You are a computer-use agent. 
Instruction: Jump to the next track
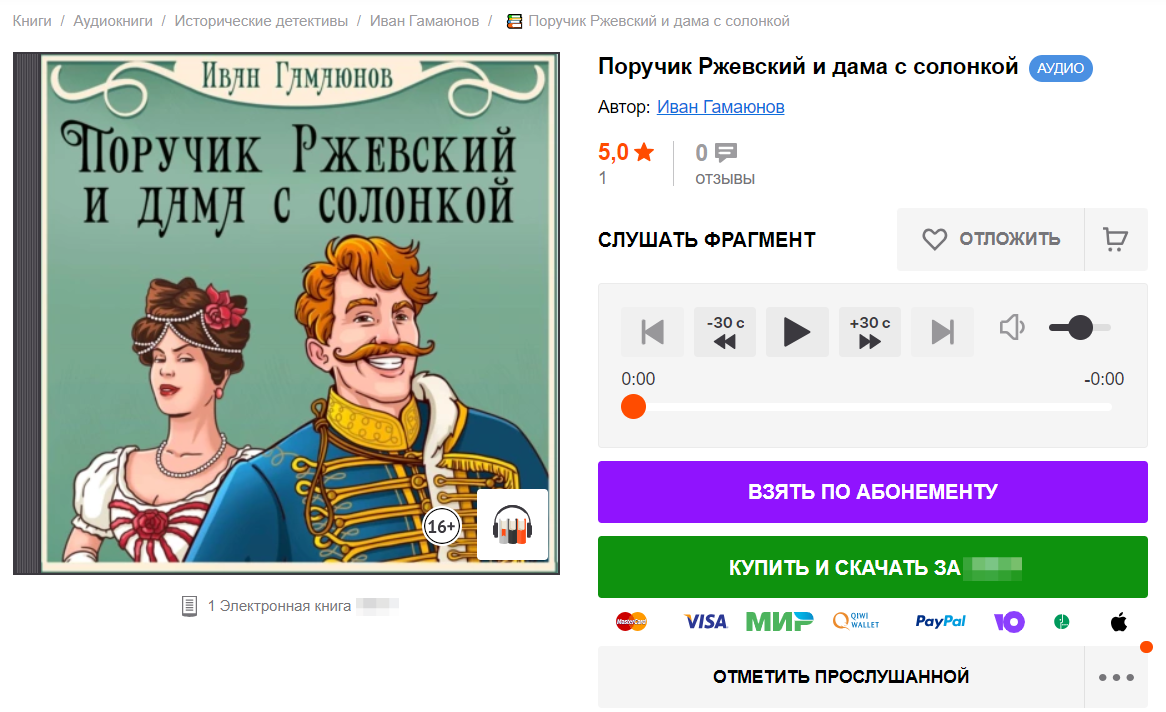pos(942,332)
